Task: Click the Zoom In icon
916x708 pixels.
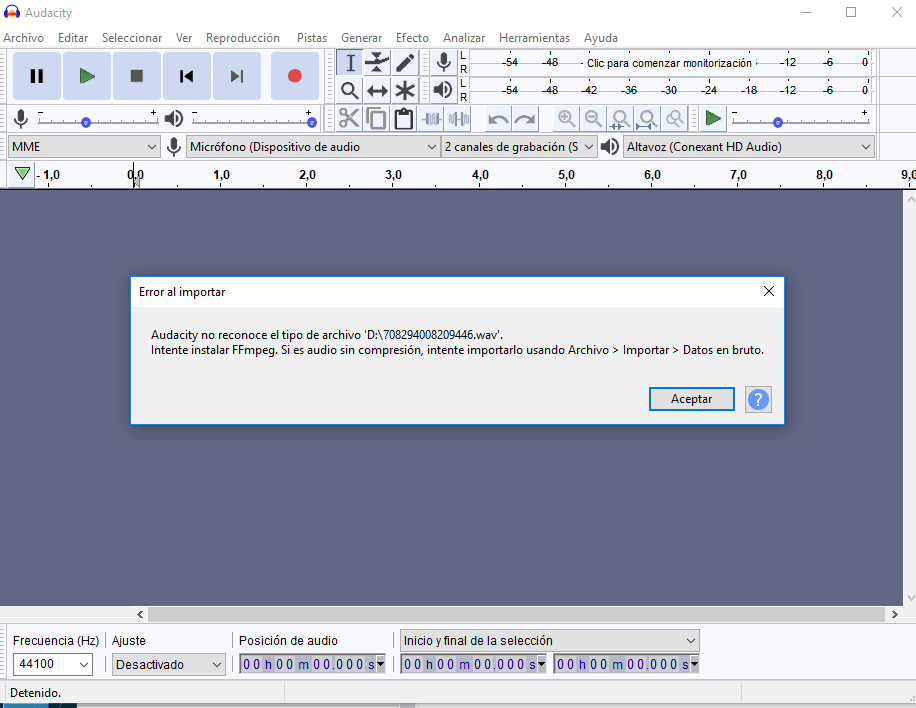Action: [x=566, y=119]
